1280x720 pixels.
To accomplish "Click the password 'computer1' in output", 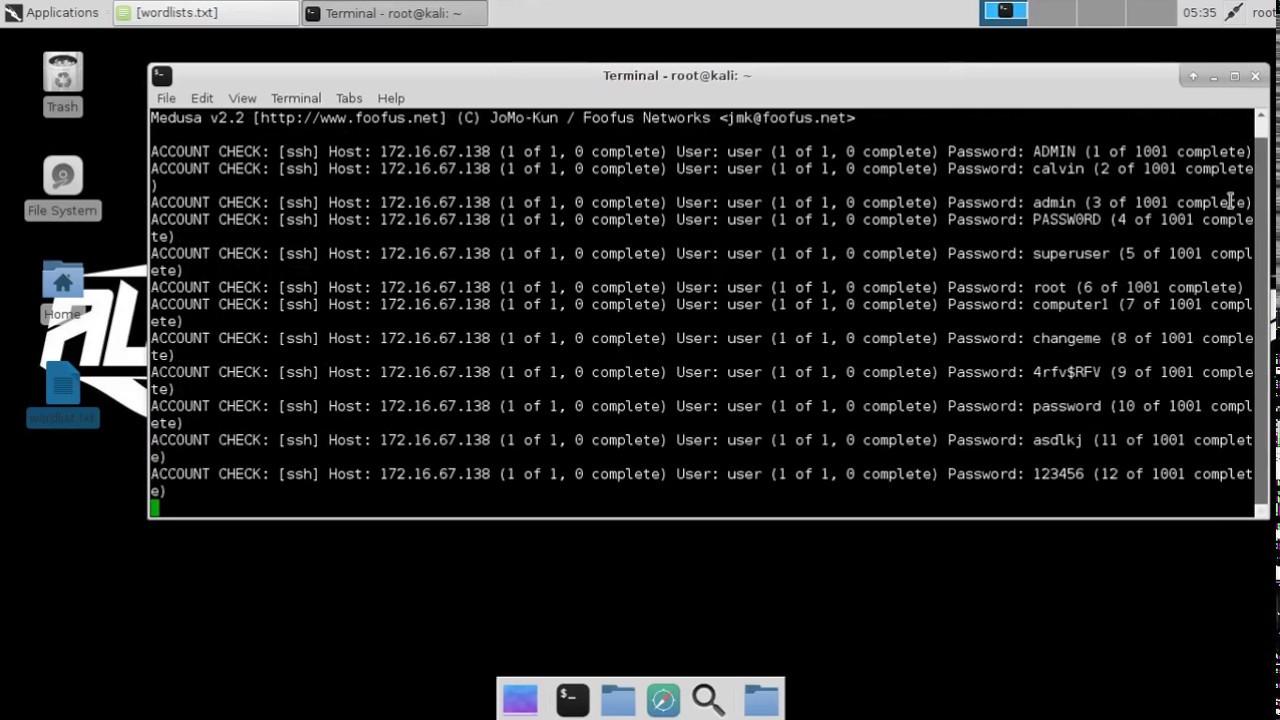I will click(1070, 305).
